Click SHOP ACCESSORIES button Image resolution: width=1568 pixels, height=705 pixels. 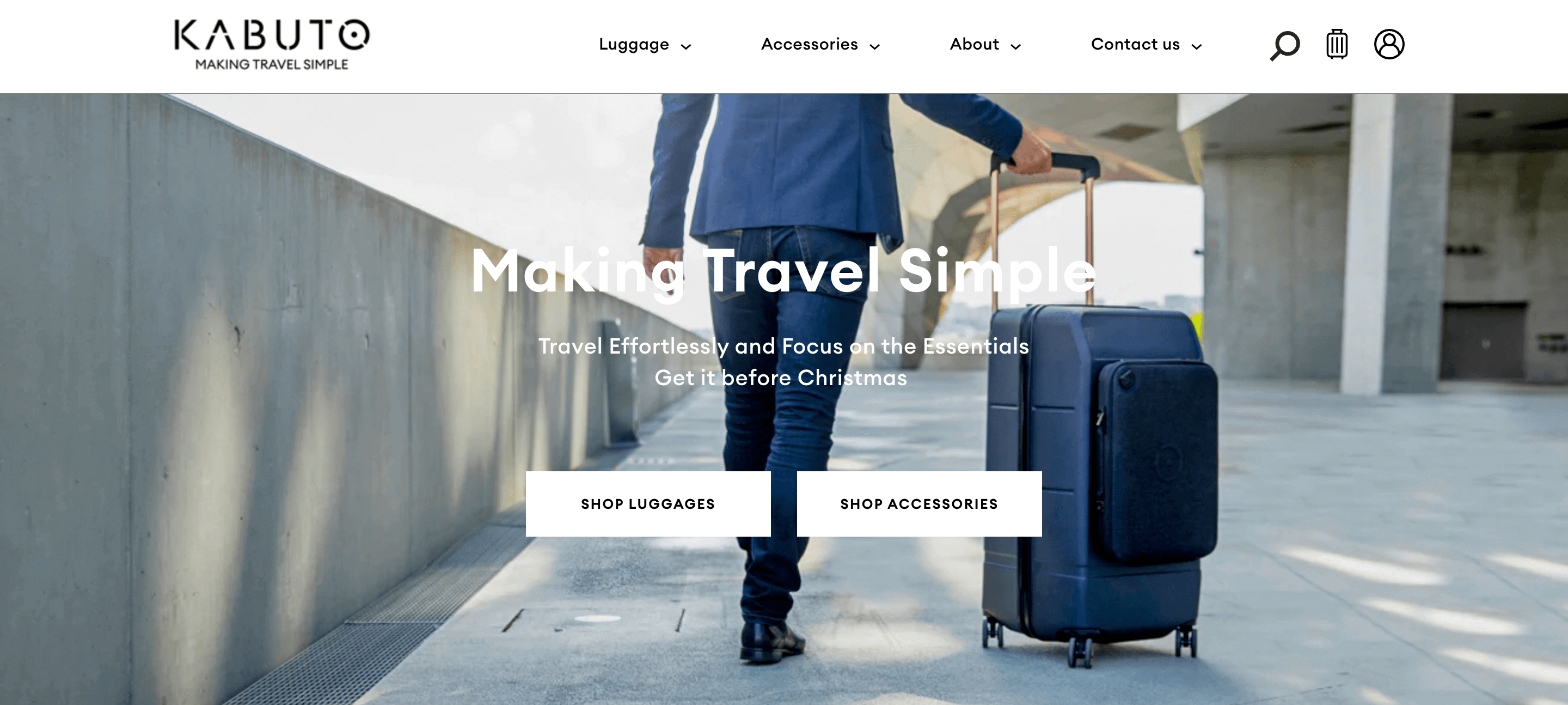click(919, 504)
